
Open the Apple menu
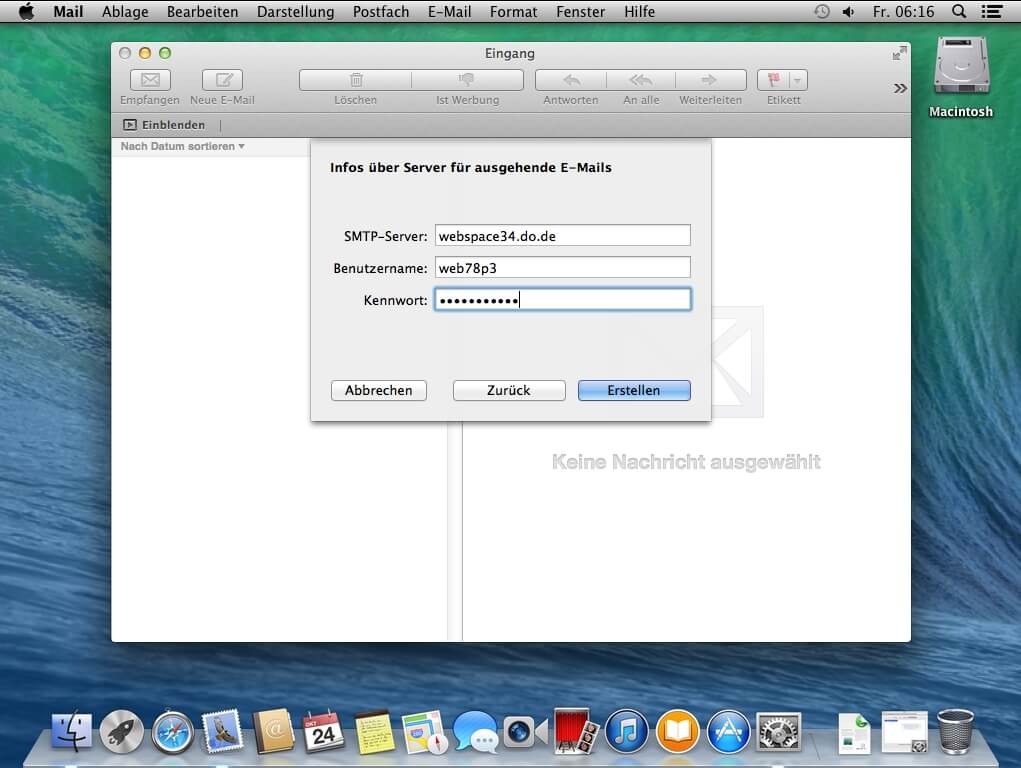(26, 12)
